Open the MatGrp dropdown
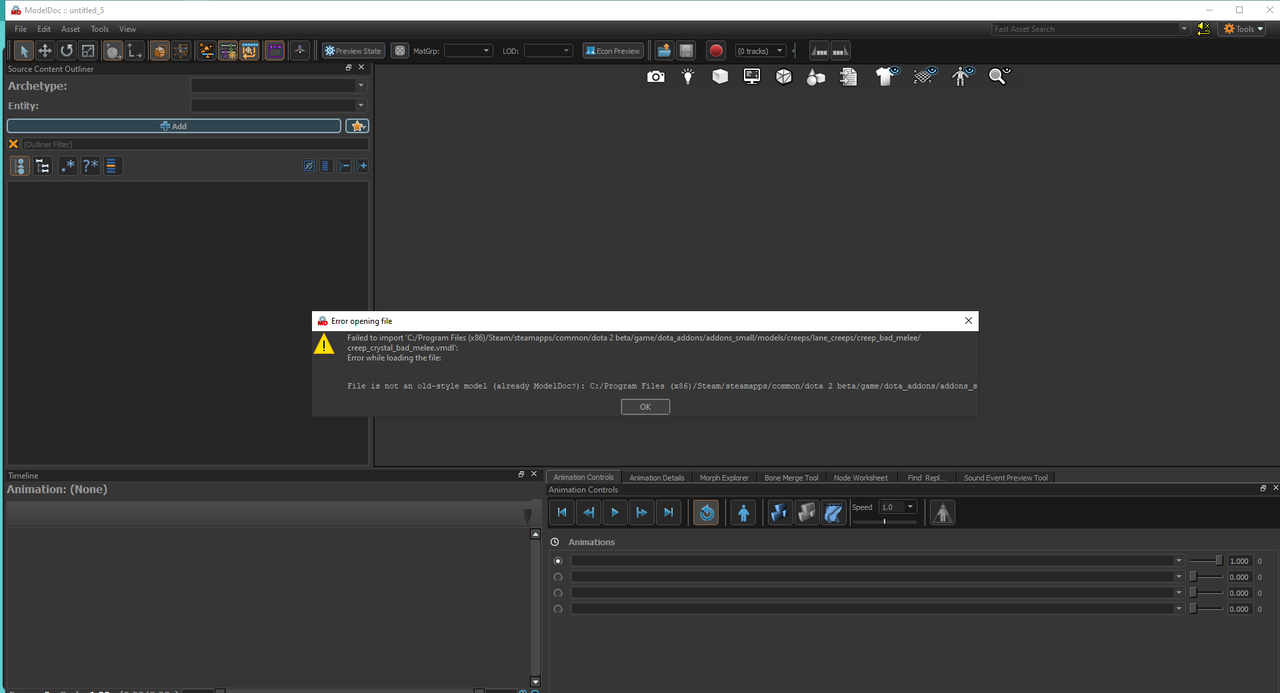The width and height of the screenshot is (1280, 693). (468, 50)
